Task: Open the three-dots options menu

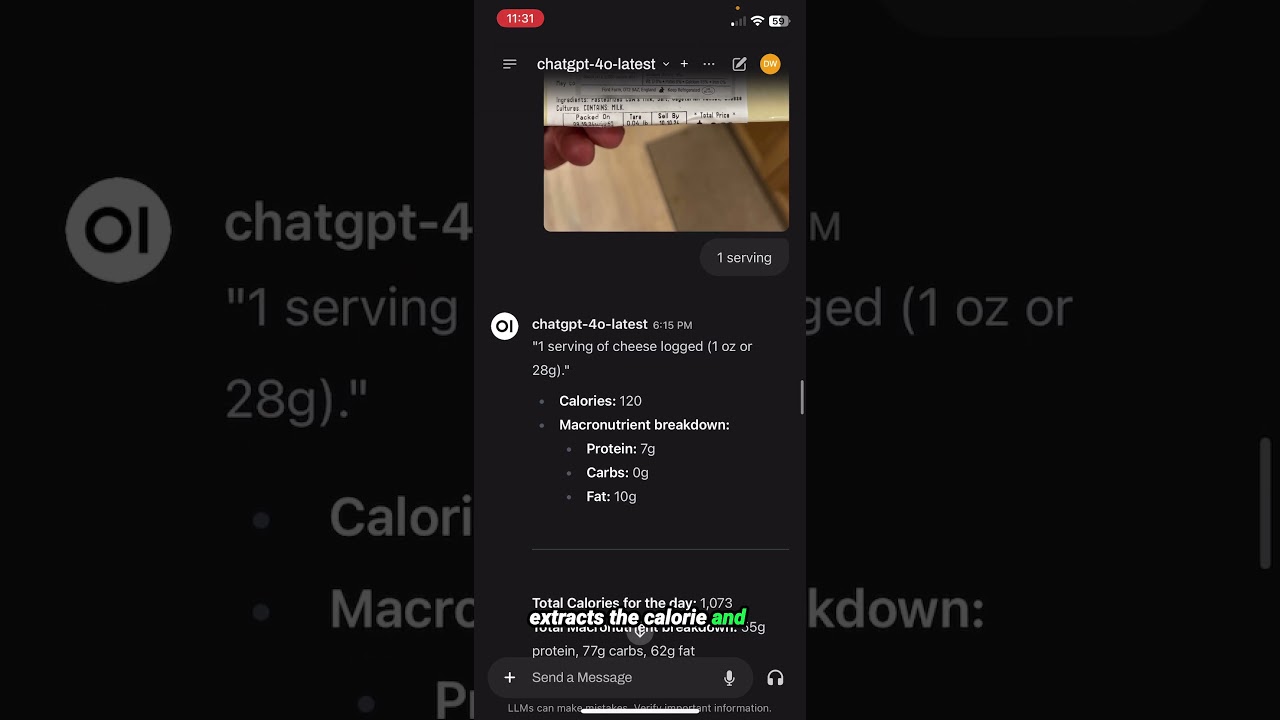Action: click(709, 64)
